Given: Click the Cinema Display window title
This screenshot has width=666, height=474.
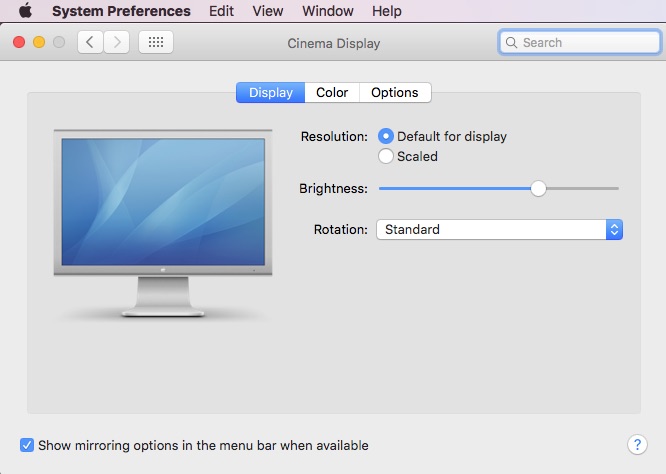Looking at the screenshot, I should pyautogui.click(x=333, y=43).
